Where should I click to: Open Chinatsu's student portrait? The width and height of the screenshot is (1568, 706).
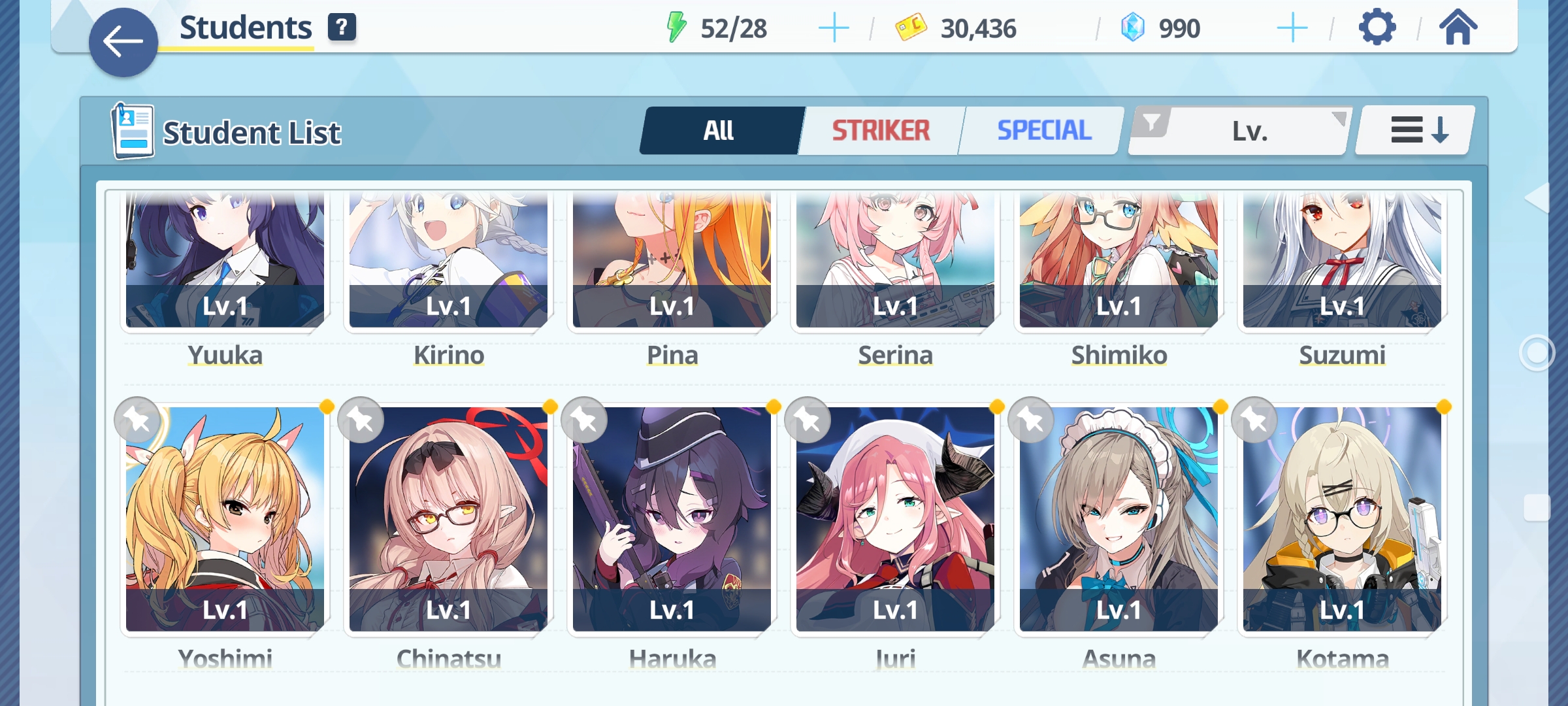448,519
